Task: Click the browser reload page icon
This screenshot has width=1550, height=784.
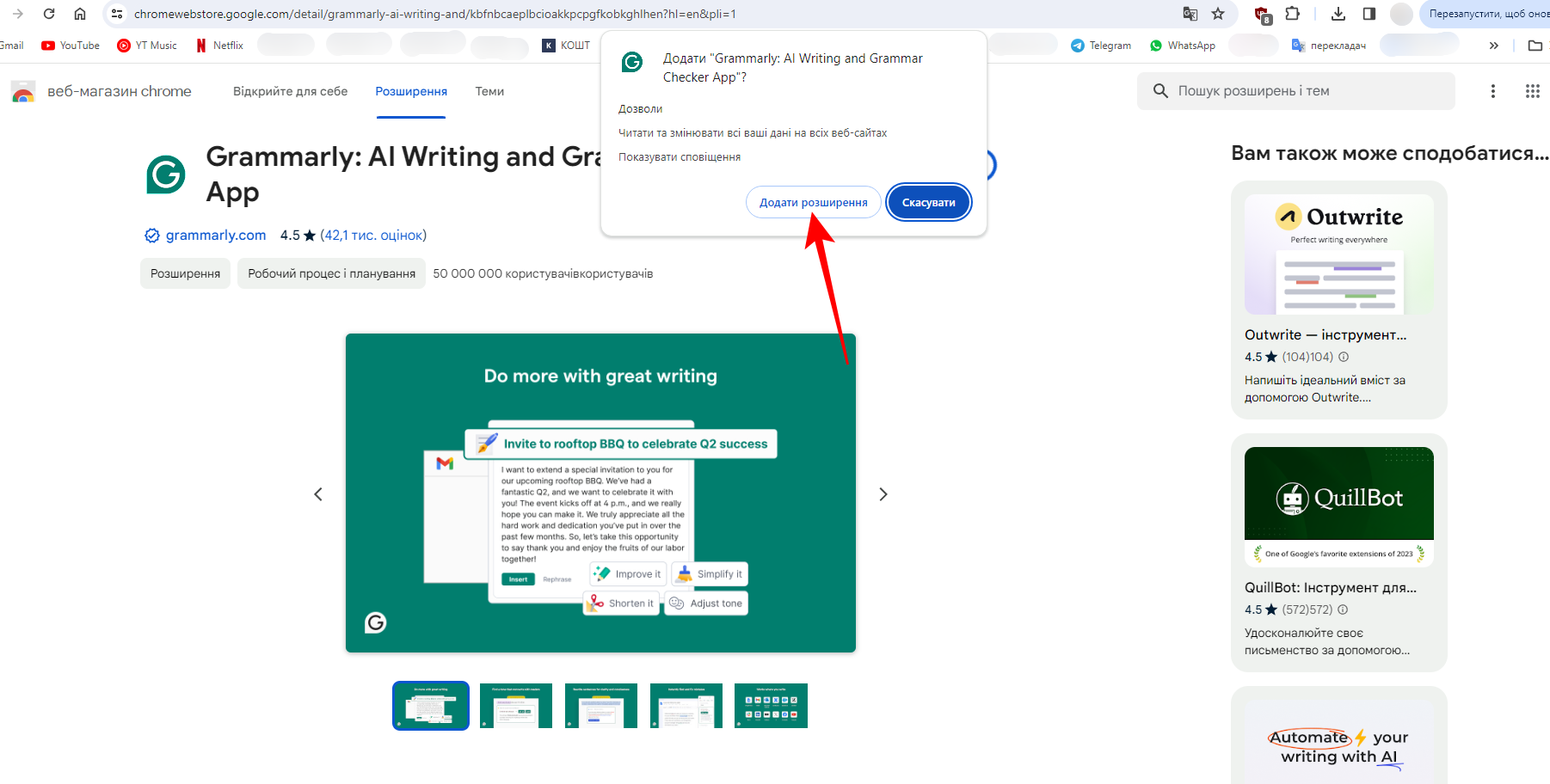Action: (x=49, y=14)
